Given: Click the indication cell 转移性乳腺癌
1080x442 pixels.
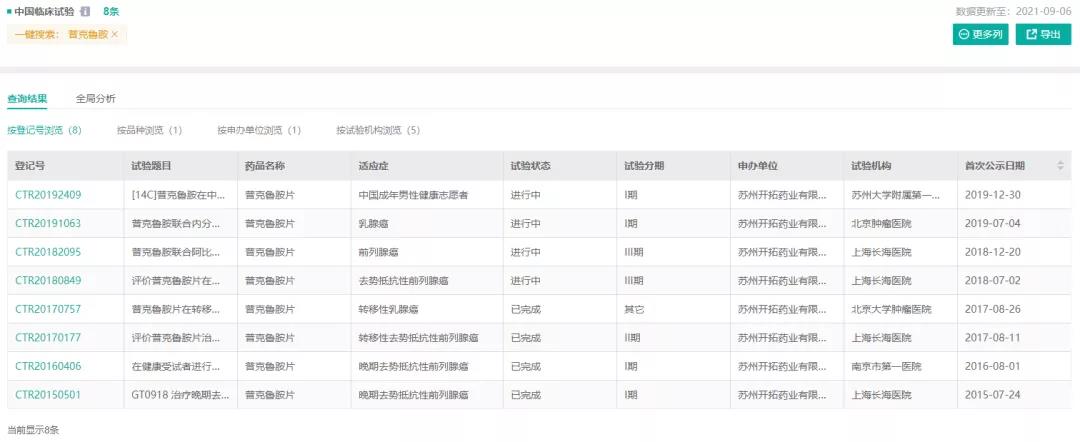Looking at the screenshot, I should 388,309.
